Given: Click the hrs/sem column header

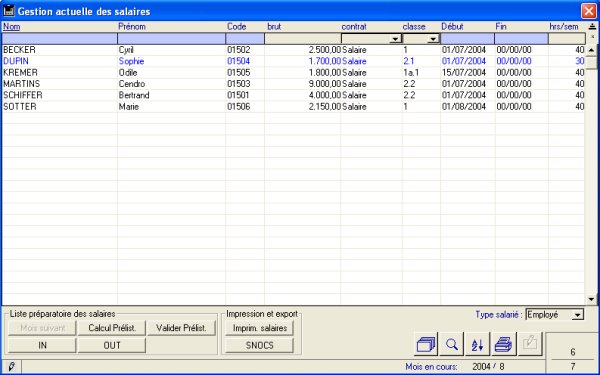Looking at the screenshot, I should [x=564, y=26].
